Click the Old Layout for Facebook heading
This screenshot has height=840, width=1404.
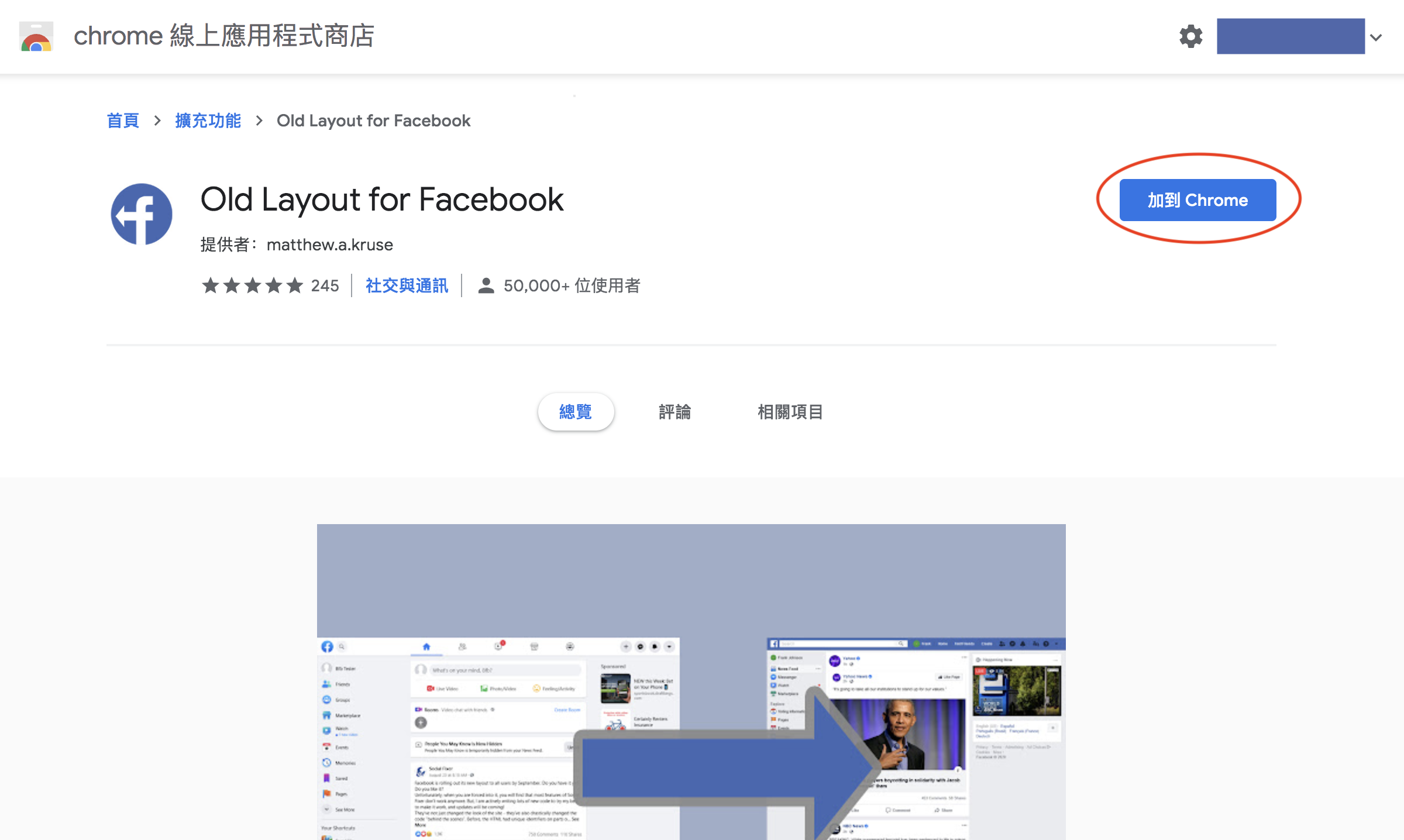(381, 199)
